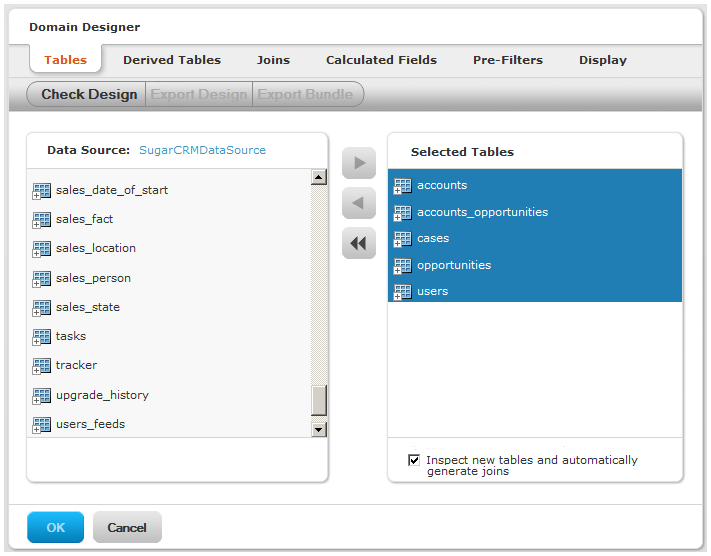Click the table icon next to opportunities
This screenshot has width=711, height=556.
click(x=403, y=266)
